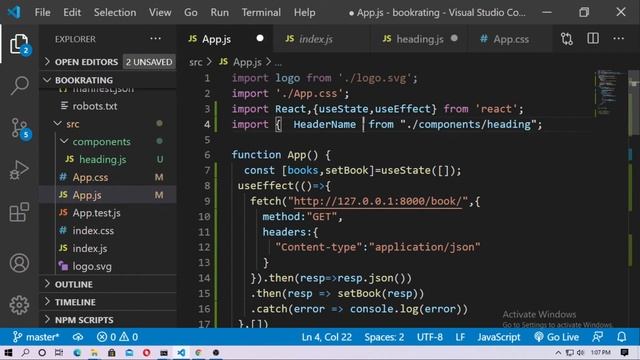Open the notifications bell in the status bar
This screenshot has width=640, height=360.
click(621, 337)
